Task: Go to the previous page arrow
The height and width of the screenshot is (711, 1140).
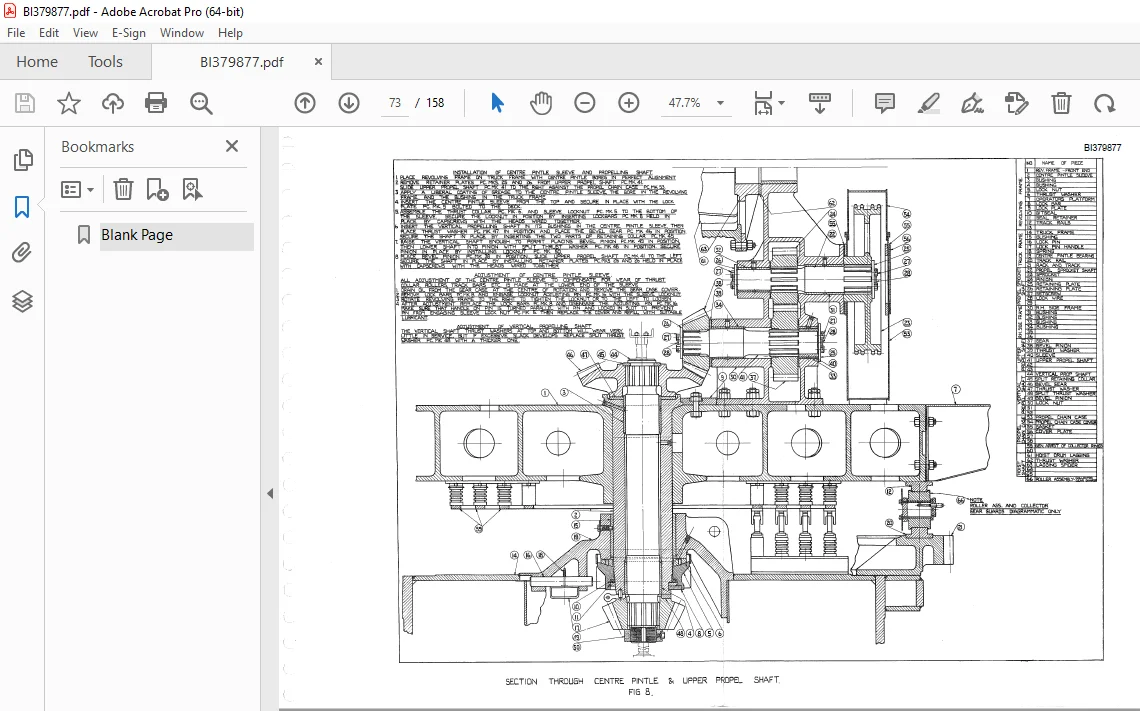Action: coord(305,103)
